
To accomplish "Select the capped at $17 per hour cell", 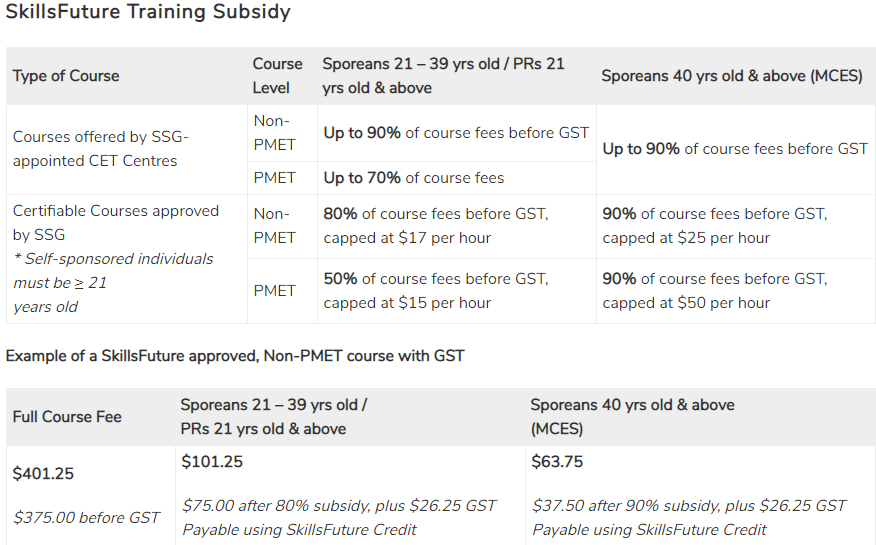I will pos(435,226).
